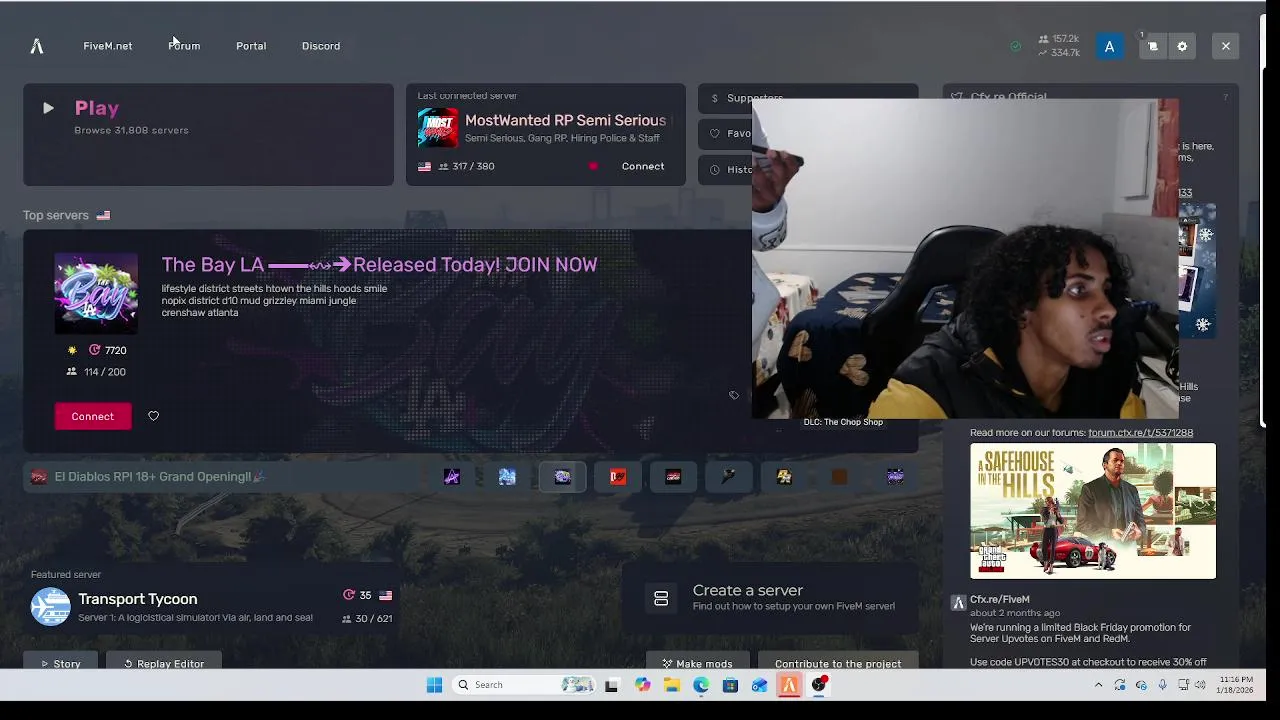Click The Bay LA server logo

(96, 293)
